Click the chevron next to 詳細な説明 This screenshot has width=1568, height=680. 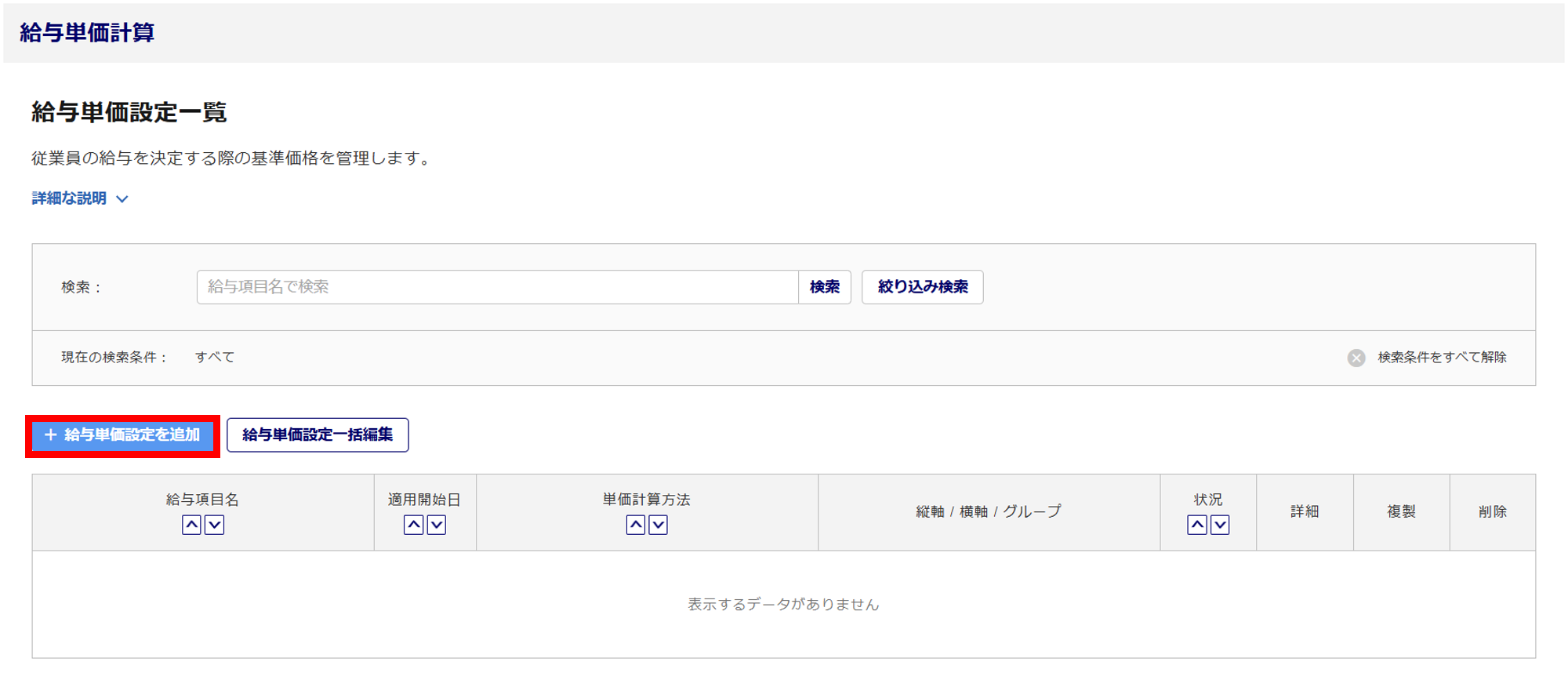122,199
